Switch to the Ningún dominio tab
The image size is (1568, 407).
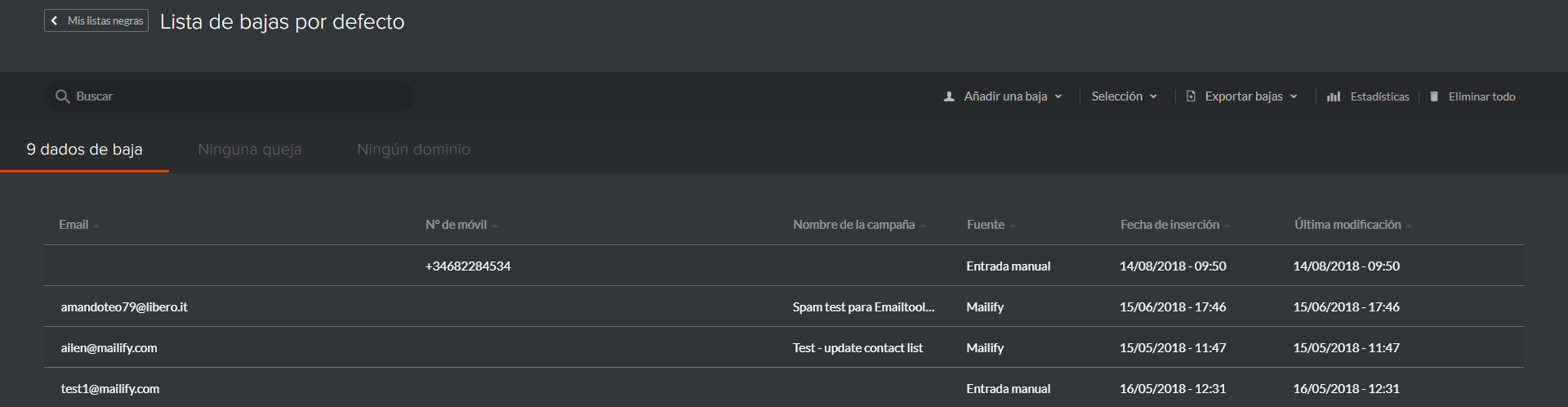413,149
